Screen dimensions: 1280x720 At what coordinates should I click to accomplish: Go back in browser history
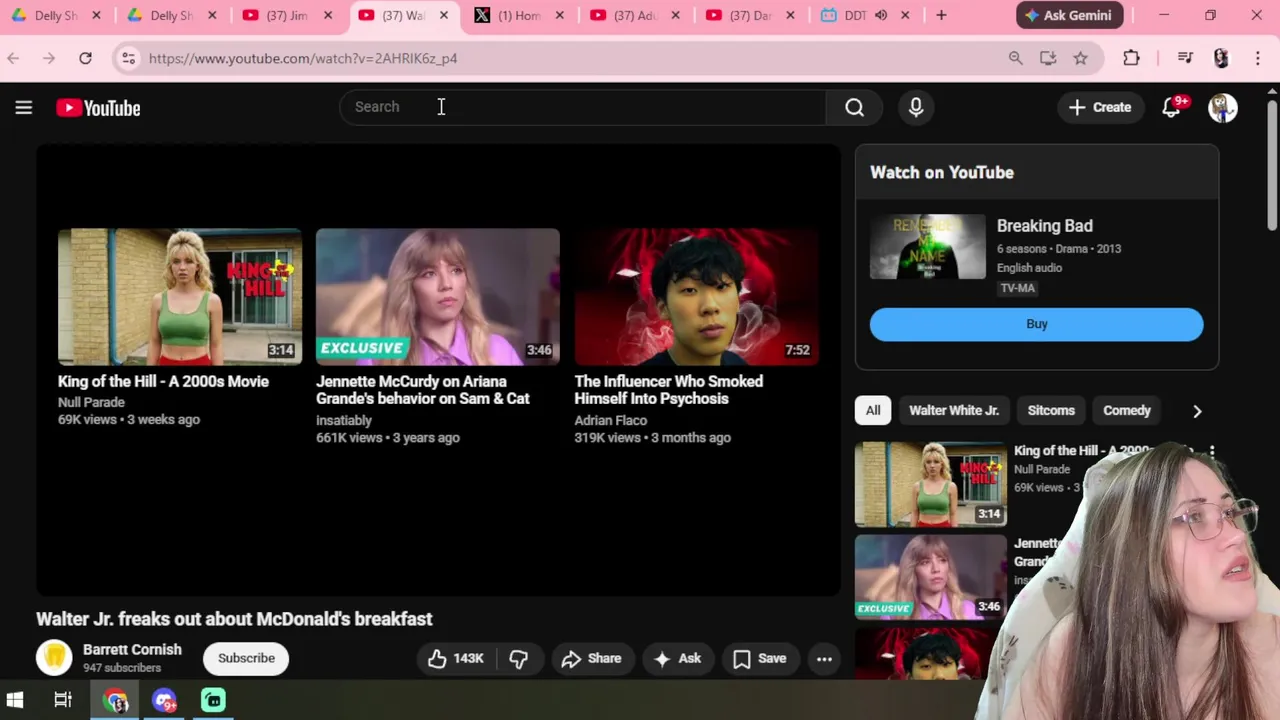13,58
